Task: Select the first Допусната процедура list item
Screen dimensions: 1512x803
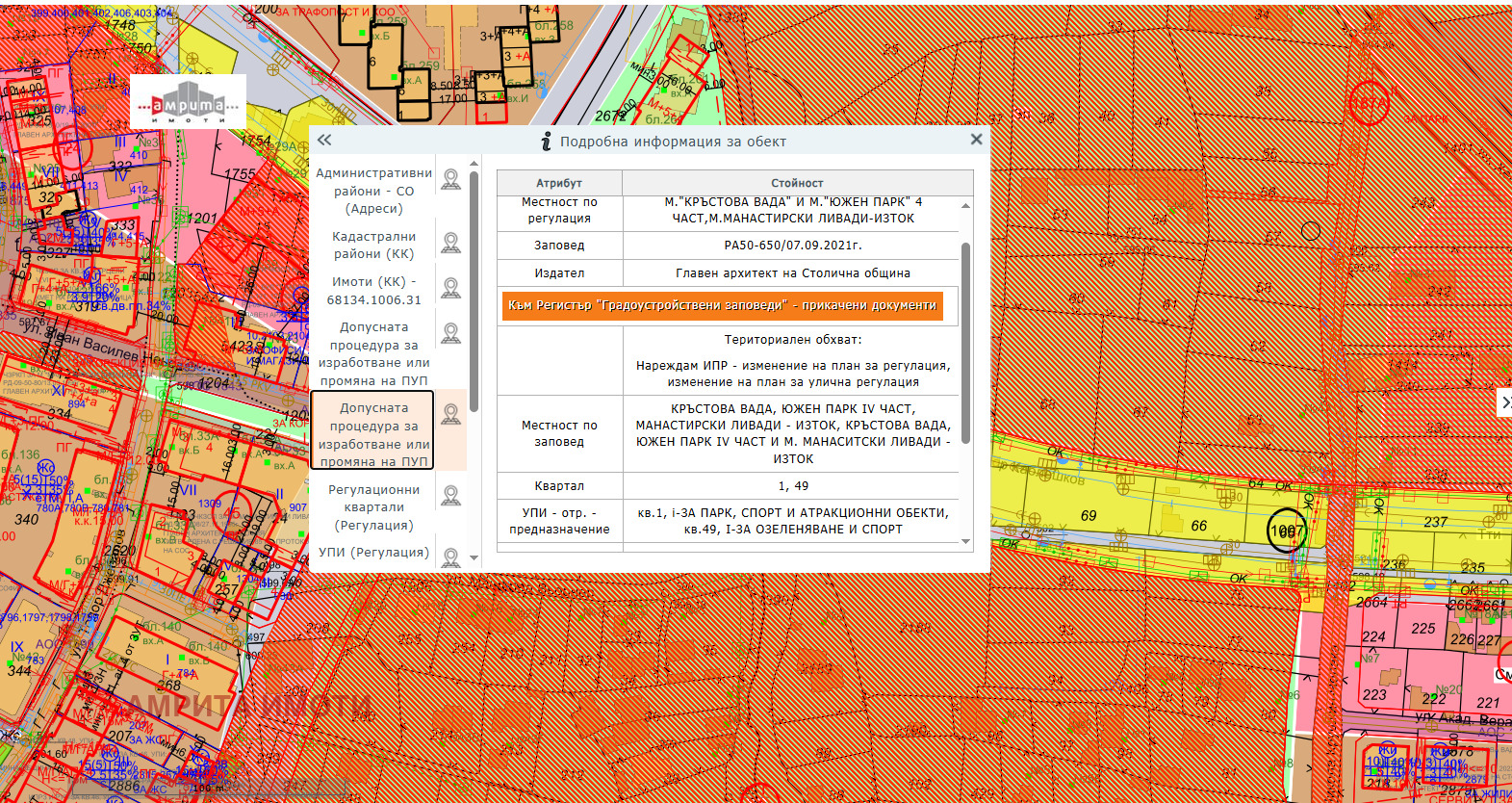Action: coord(373,353)
